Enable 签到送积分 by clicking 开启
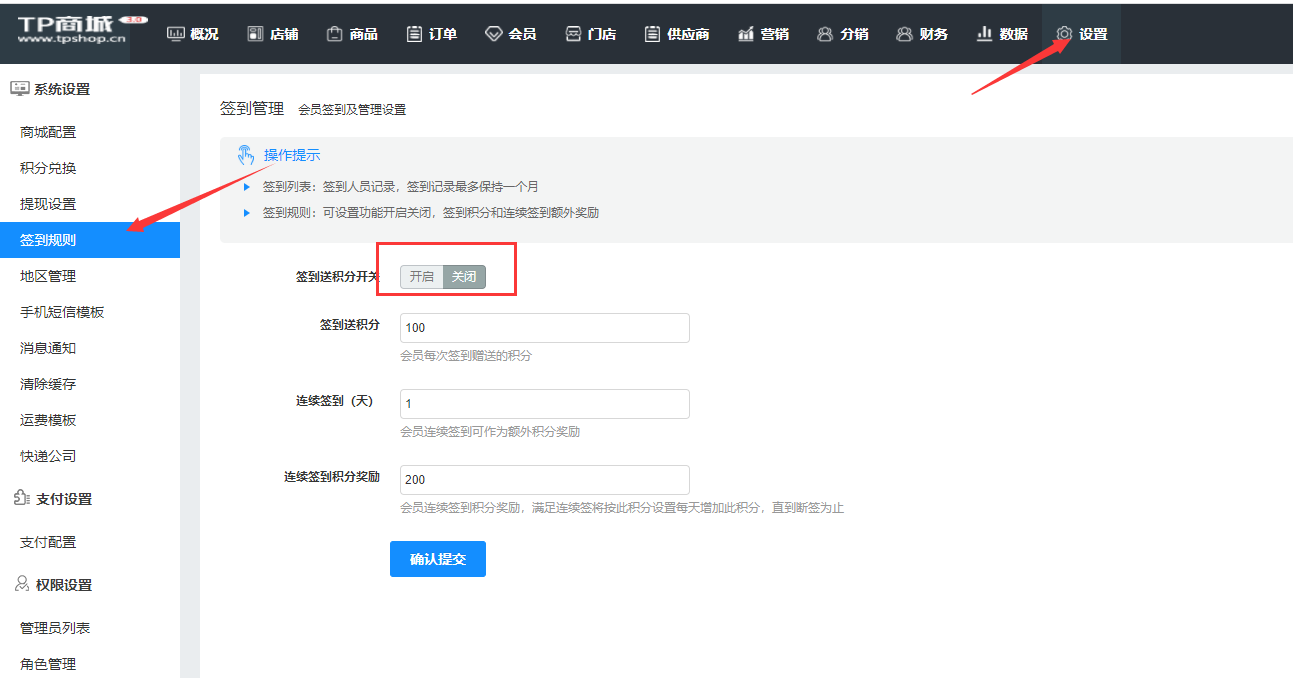The width and height of the screenshot is (1293, 678). [x=420, y=277]
